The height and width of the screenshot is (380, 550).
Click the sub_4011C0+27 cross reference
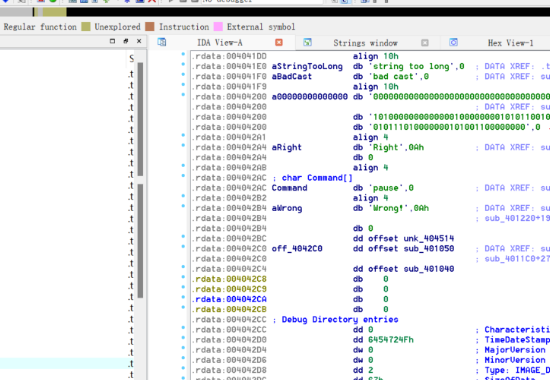pyautogui.click(x=517, y=259)
